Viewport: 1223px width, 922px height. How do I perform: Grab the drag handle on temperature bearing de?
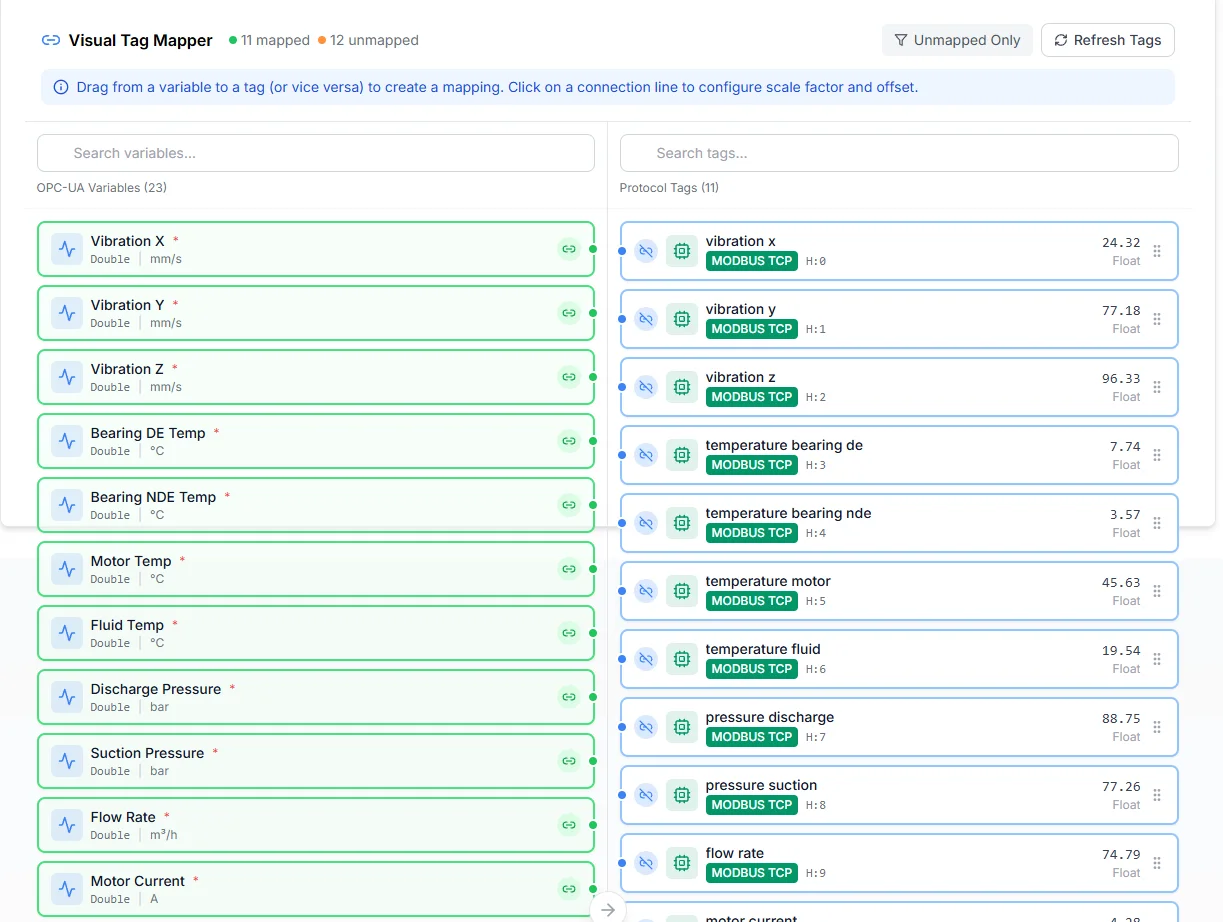click(x=1157, y=455)
